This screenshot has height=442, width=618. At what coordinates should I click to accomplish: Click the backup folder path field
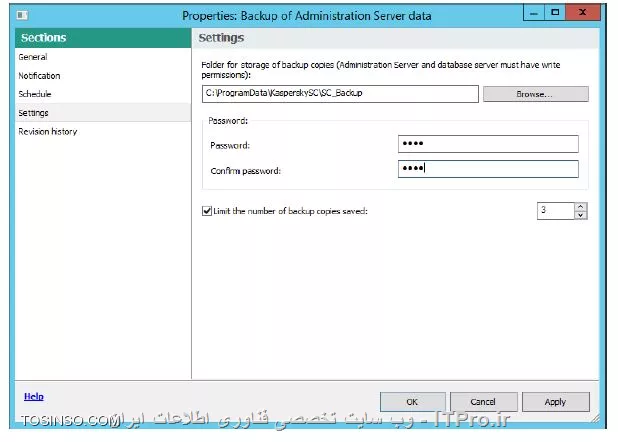point(340,94)
